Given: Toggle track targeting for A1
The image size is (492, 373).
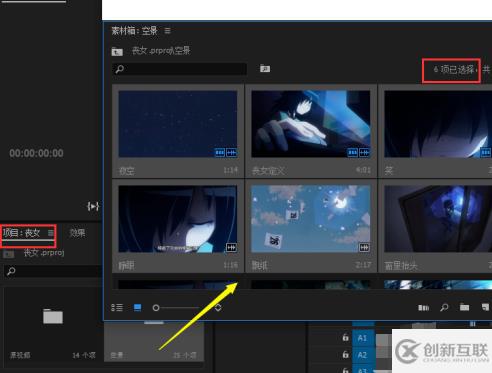Looking at the screenshot, I should (362, 338).
